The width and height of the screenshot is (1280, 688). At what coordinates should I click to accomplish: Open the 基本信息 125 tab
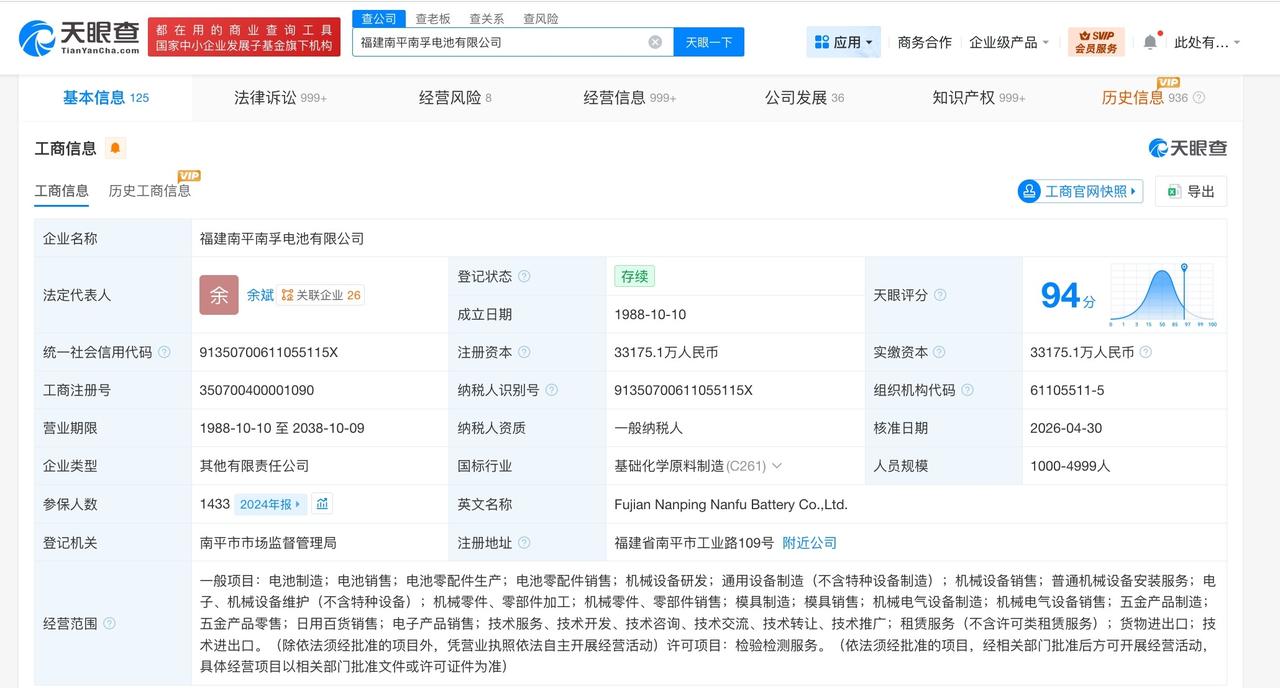click(106, 98)
